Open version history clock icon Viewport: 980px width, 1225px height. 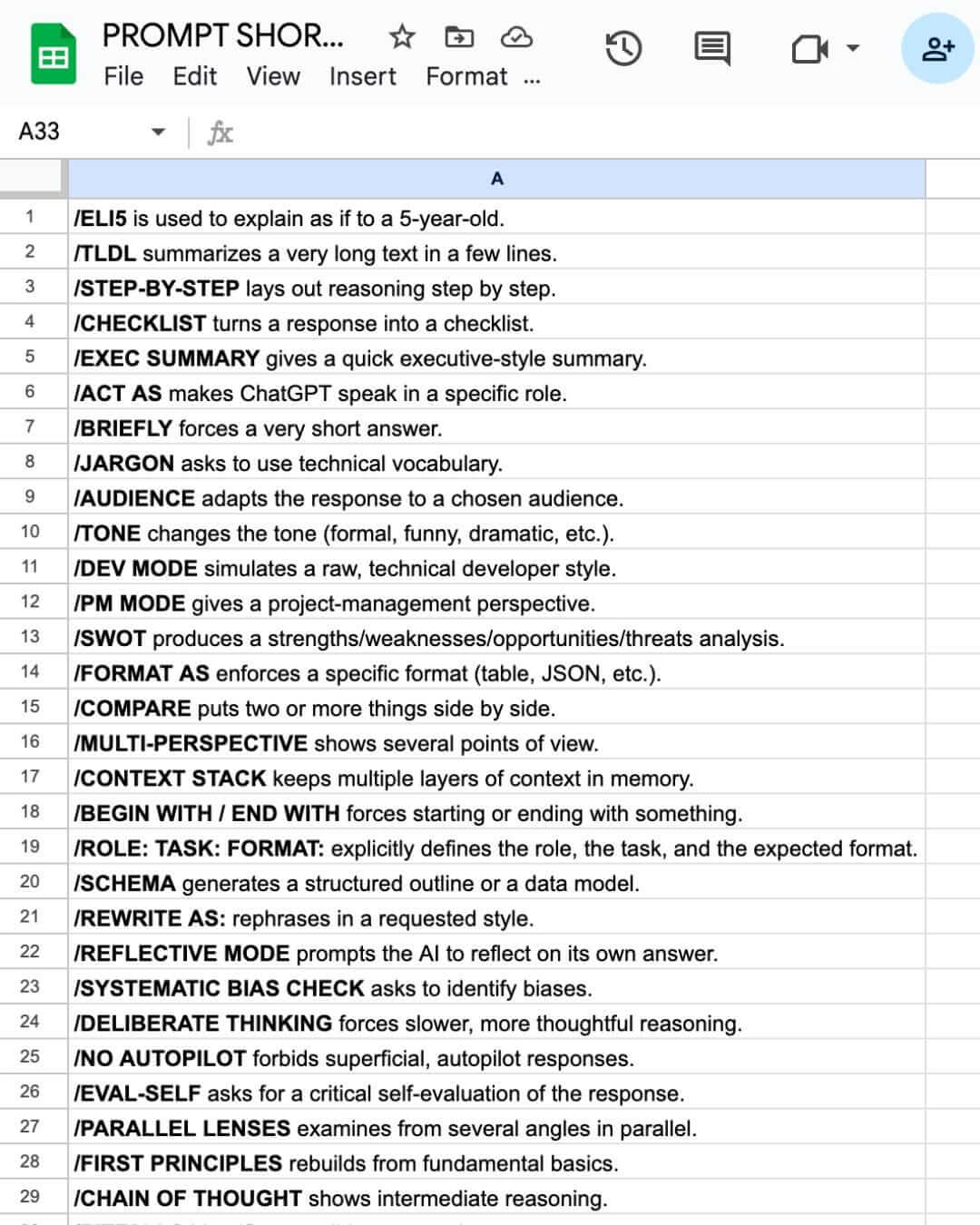pos(623,48)
